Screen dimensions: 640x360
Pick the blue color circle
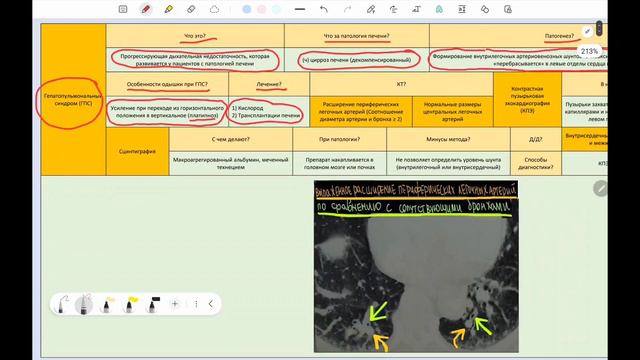pos(247,9)
